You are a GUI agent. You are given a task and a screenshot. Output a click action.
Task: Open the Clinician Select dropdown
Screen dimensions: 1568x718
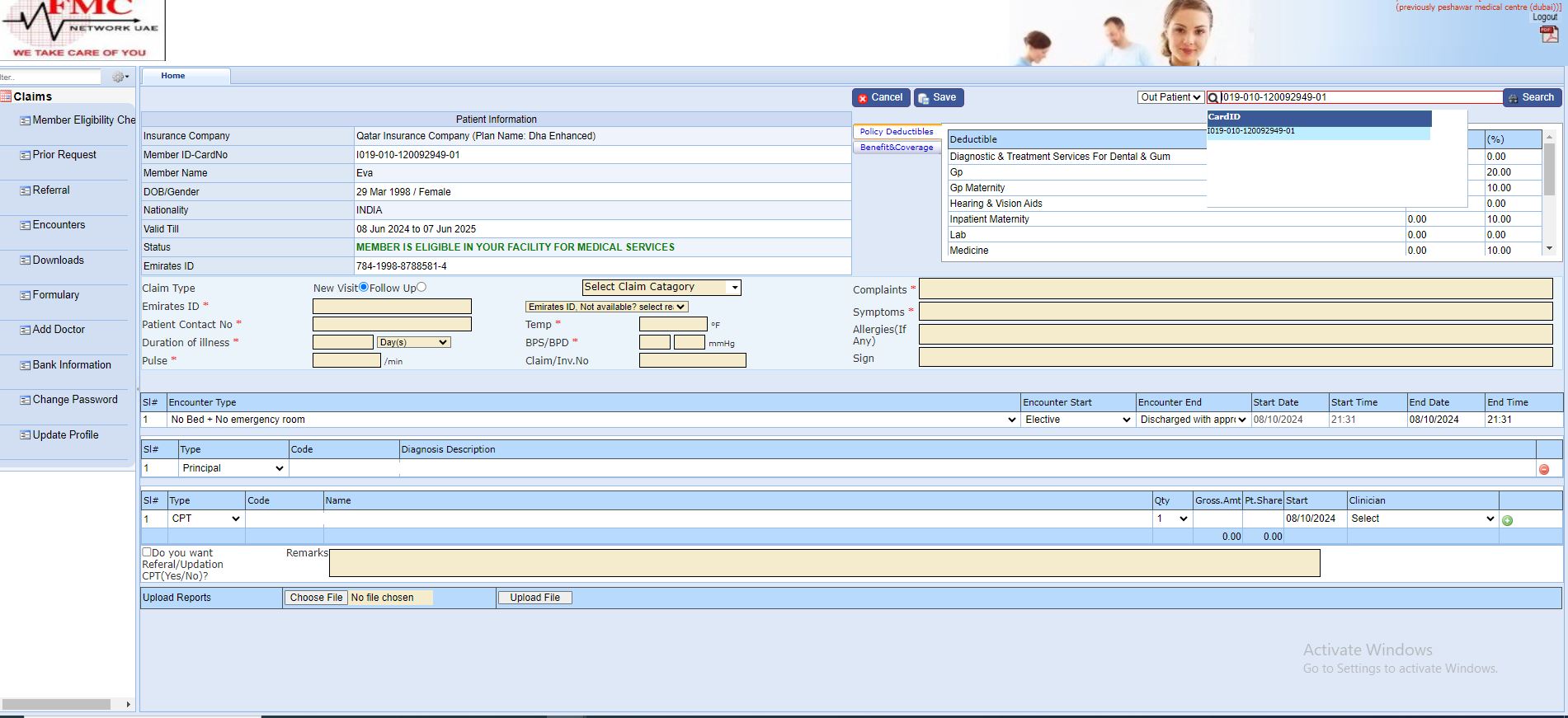coord(1422,519)
